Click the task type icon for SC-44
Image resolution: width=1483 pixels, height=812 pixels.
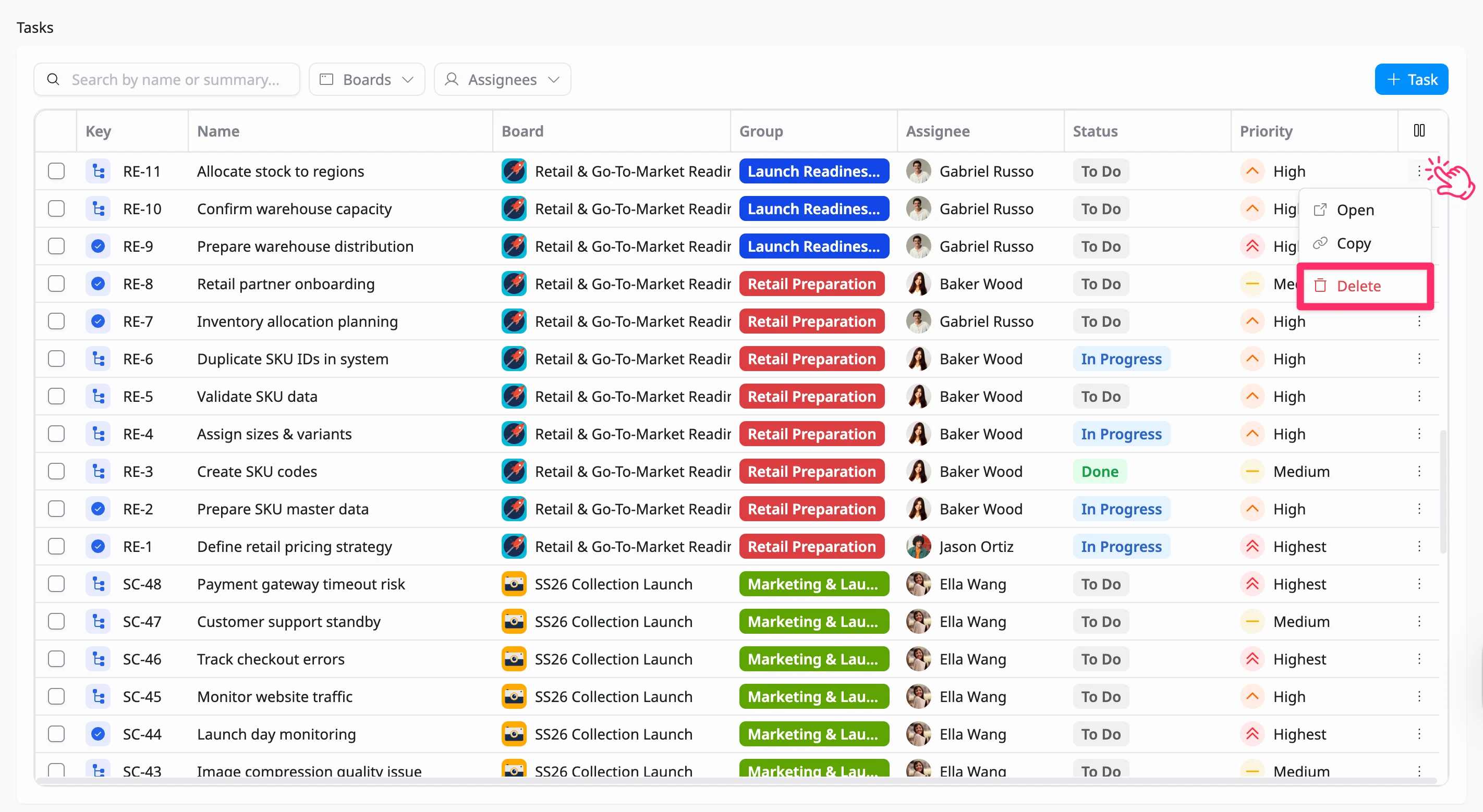[x=98, y=734]
